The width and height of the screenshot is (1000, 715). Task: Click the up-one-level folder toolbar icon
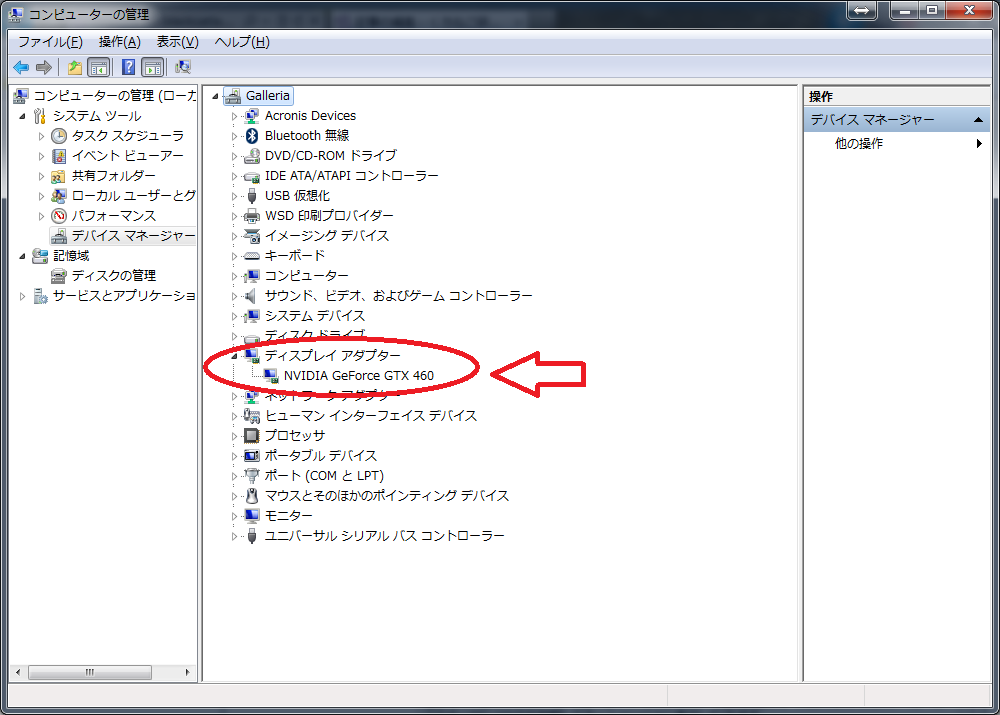click(x=75, y=67)
